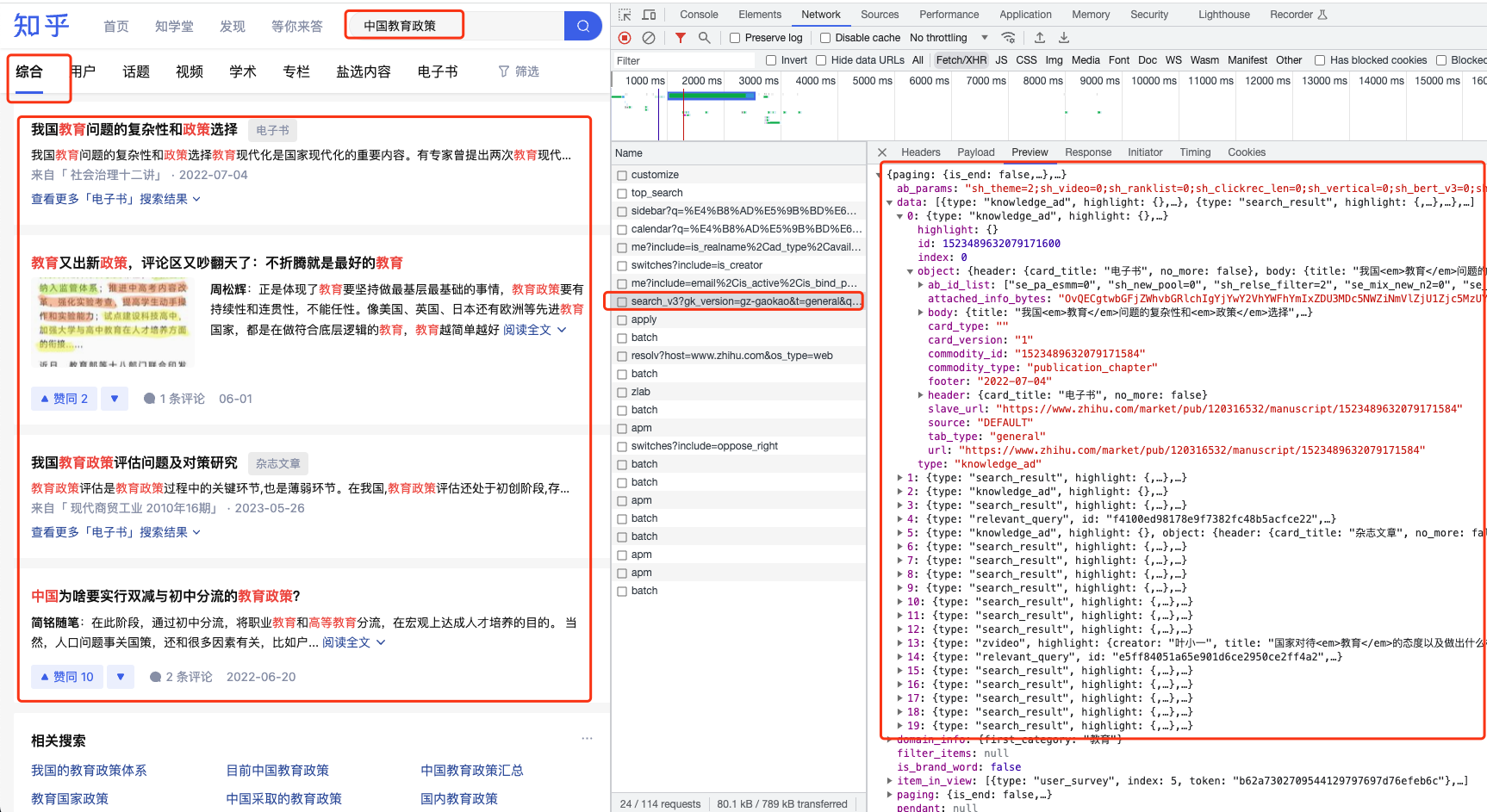Screen dimensions: 1487x812
Task: Expand ab_id_list in preview
Action: (x=921, y=285)
